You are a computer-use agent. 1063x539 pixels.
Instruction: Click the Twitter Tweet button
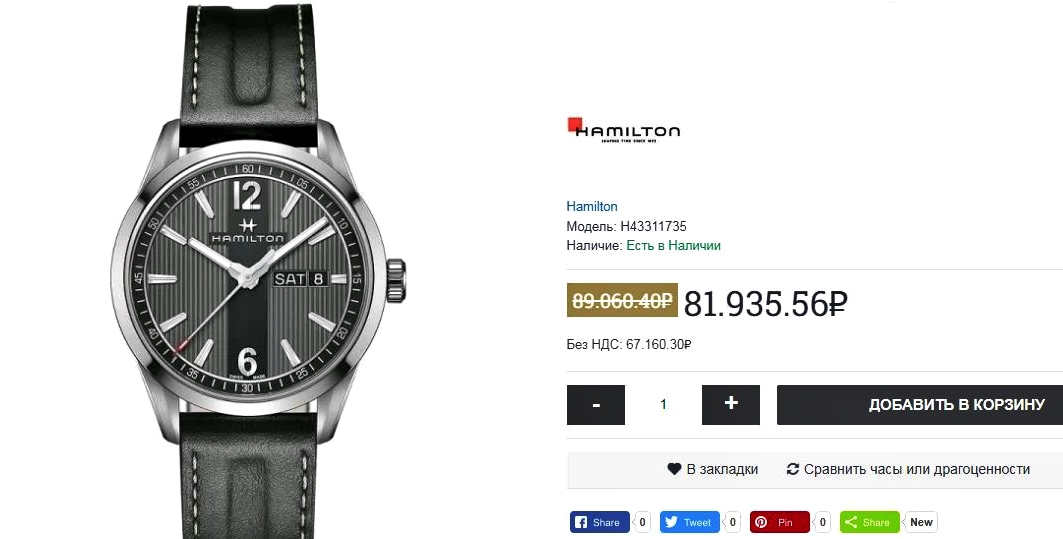[x=689, y=522]
